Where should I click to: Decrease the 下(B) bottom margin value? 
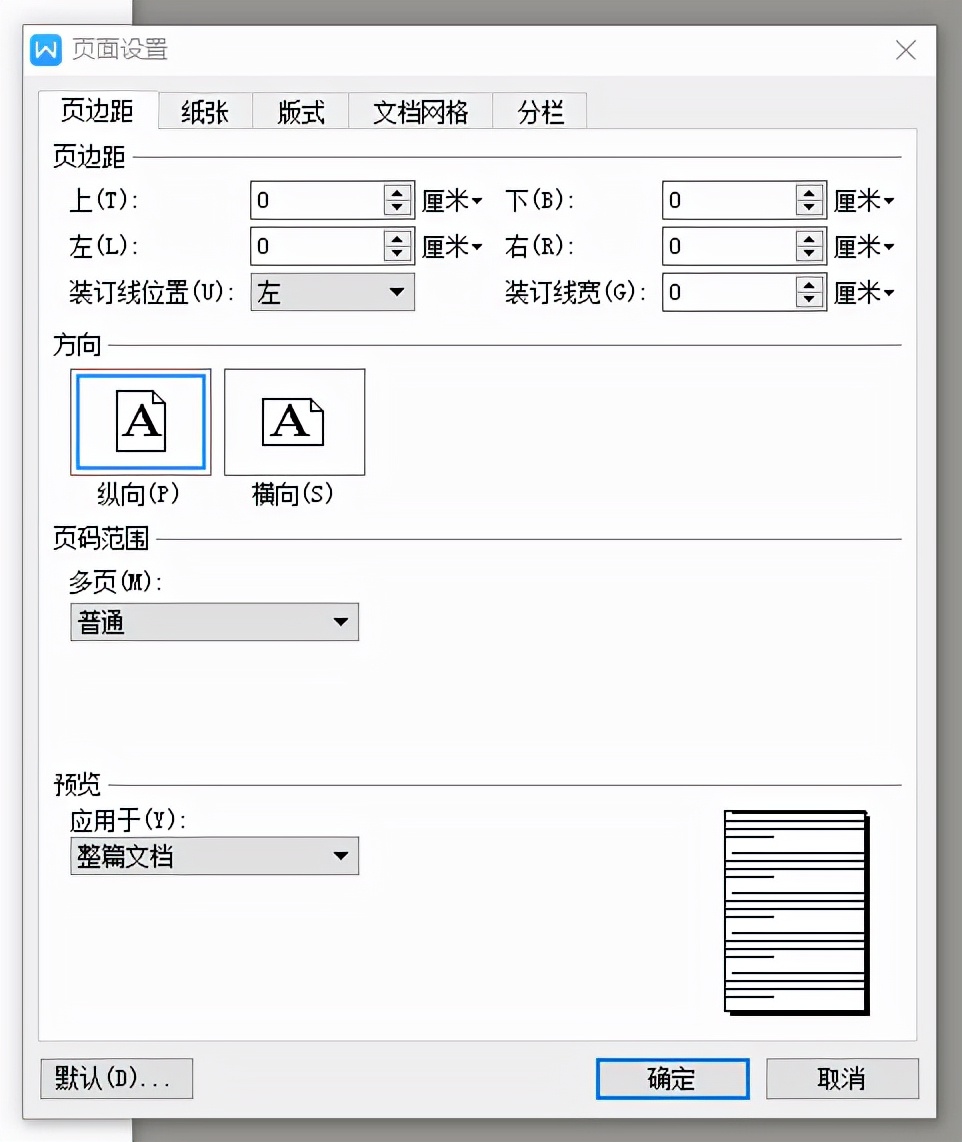coord(809,208)
